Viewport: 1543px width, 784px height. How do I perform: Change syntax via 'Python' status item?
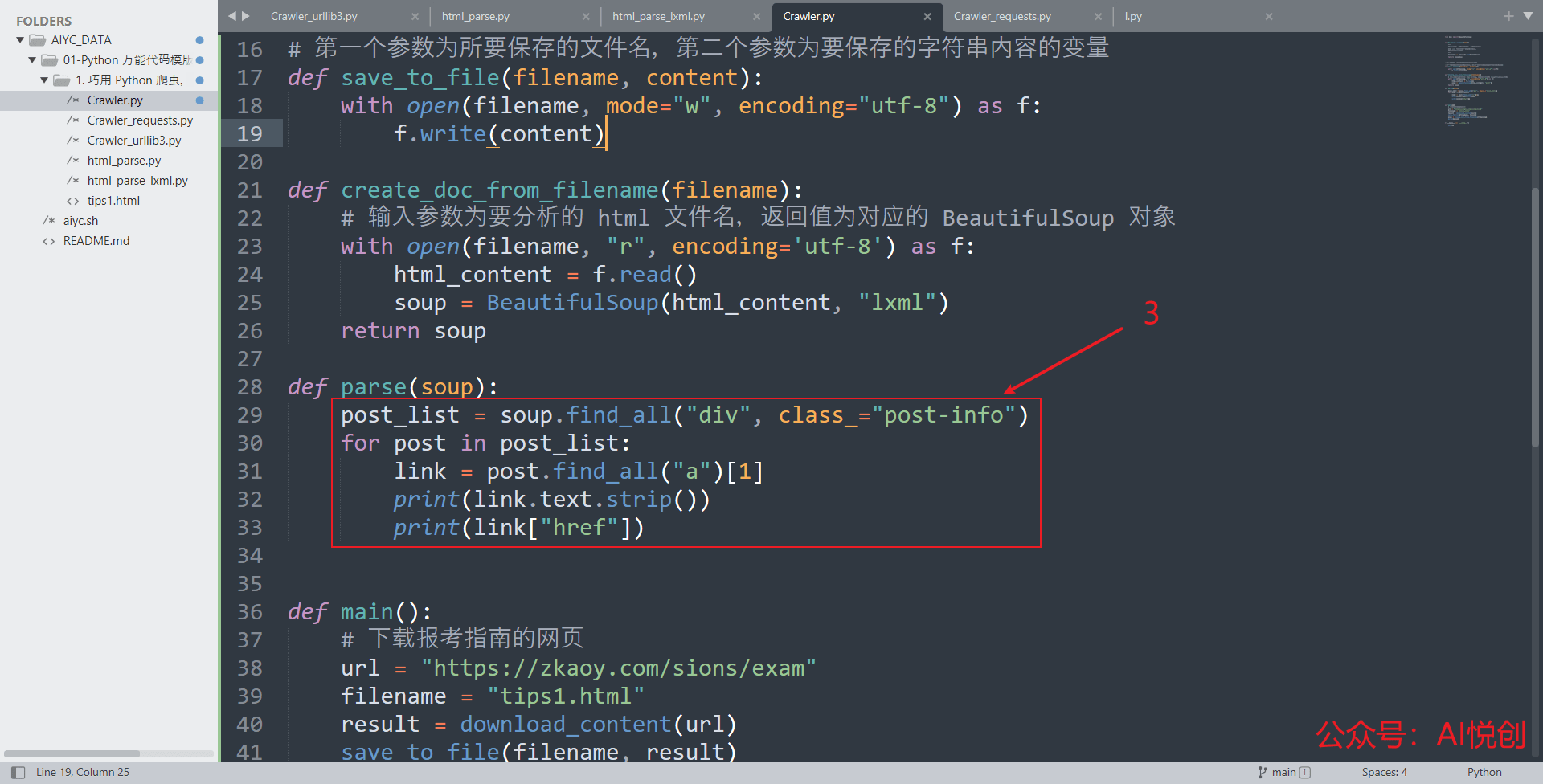1484,773
